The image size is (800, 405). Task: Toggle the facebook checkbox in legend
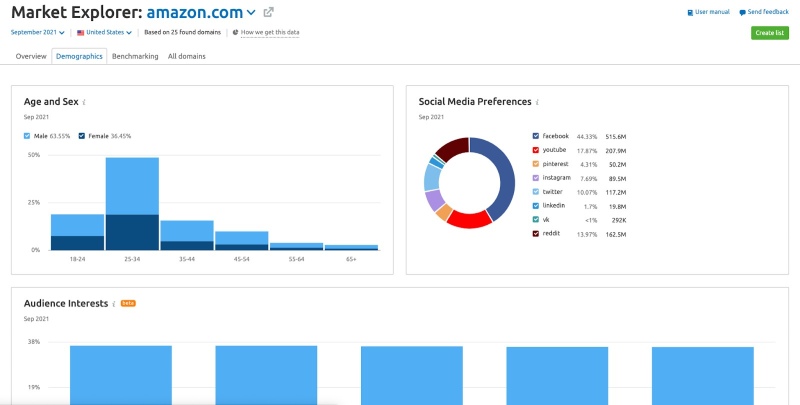[536, 136]
